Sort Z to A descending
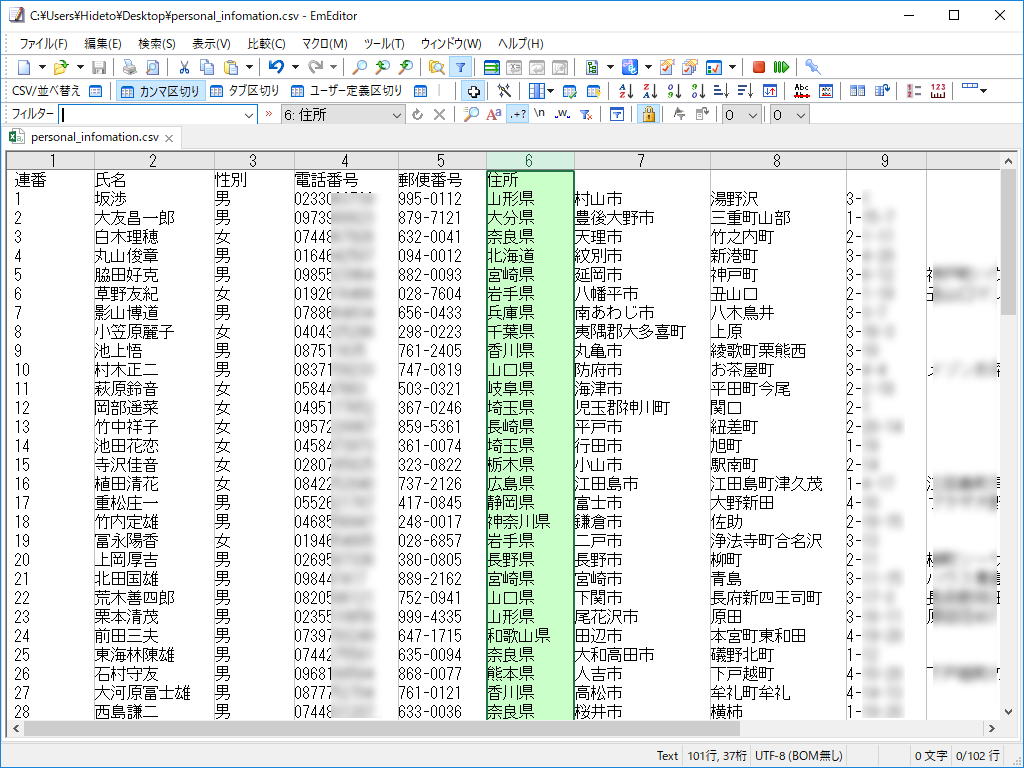Viewport: 1024px width, 768px height. [x=650, y=91]
